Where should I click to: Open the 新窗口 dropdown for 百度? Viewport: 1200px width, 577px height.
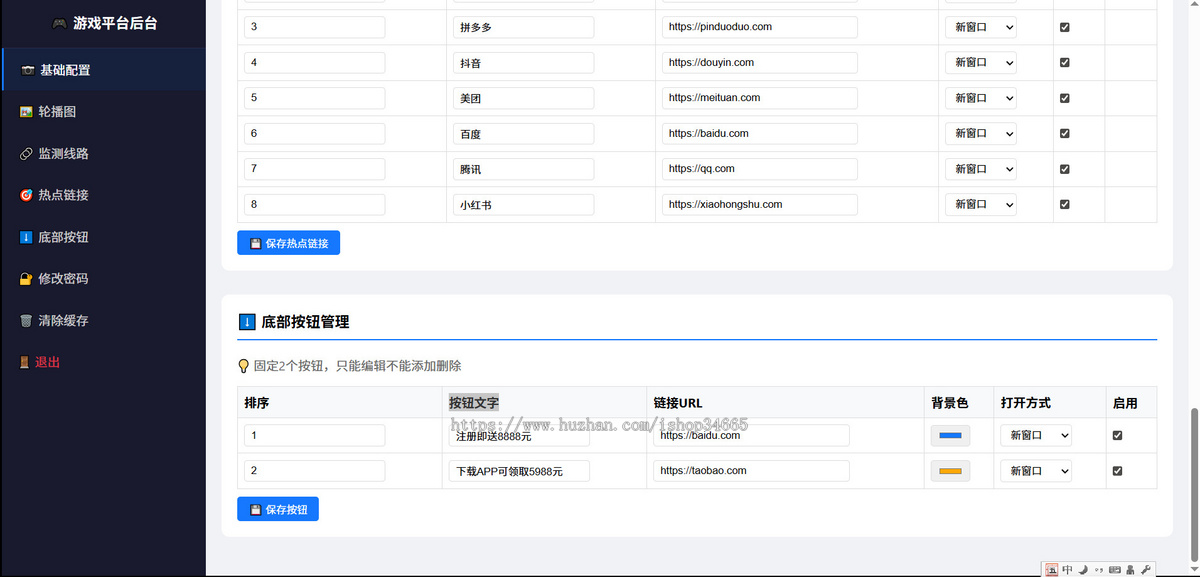click(981, 133)
